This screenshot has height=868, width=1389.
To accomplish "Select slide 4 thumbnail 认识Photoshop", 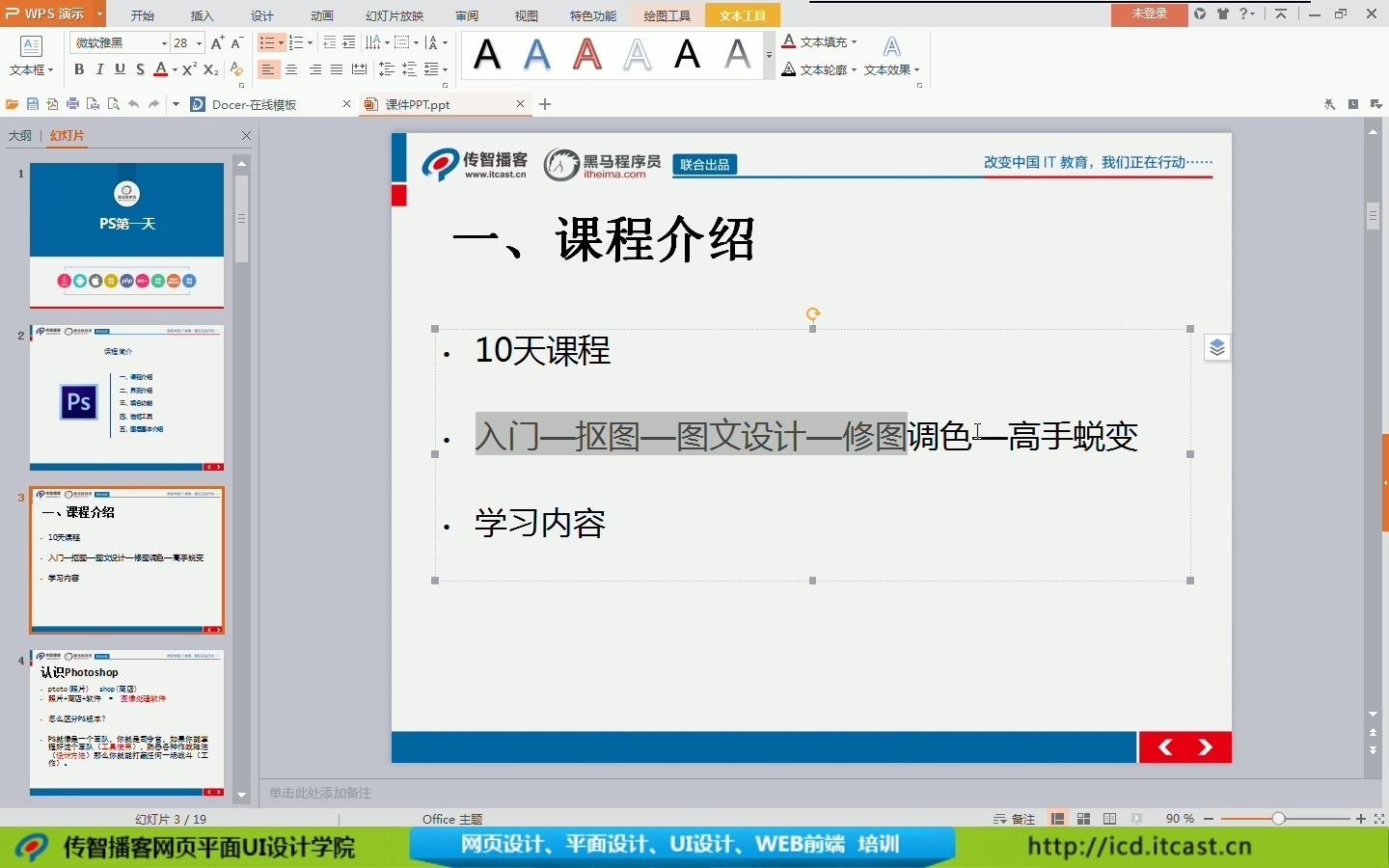I will point(126,723).
